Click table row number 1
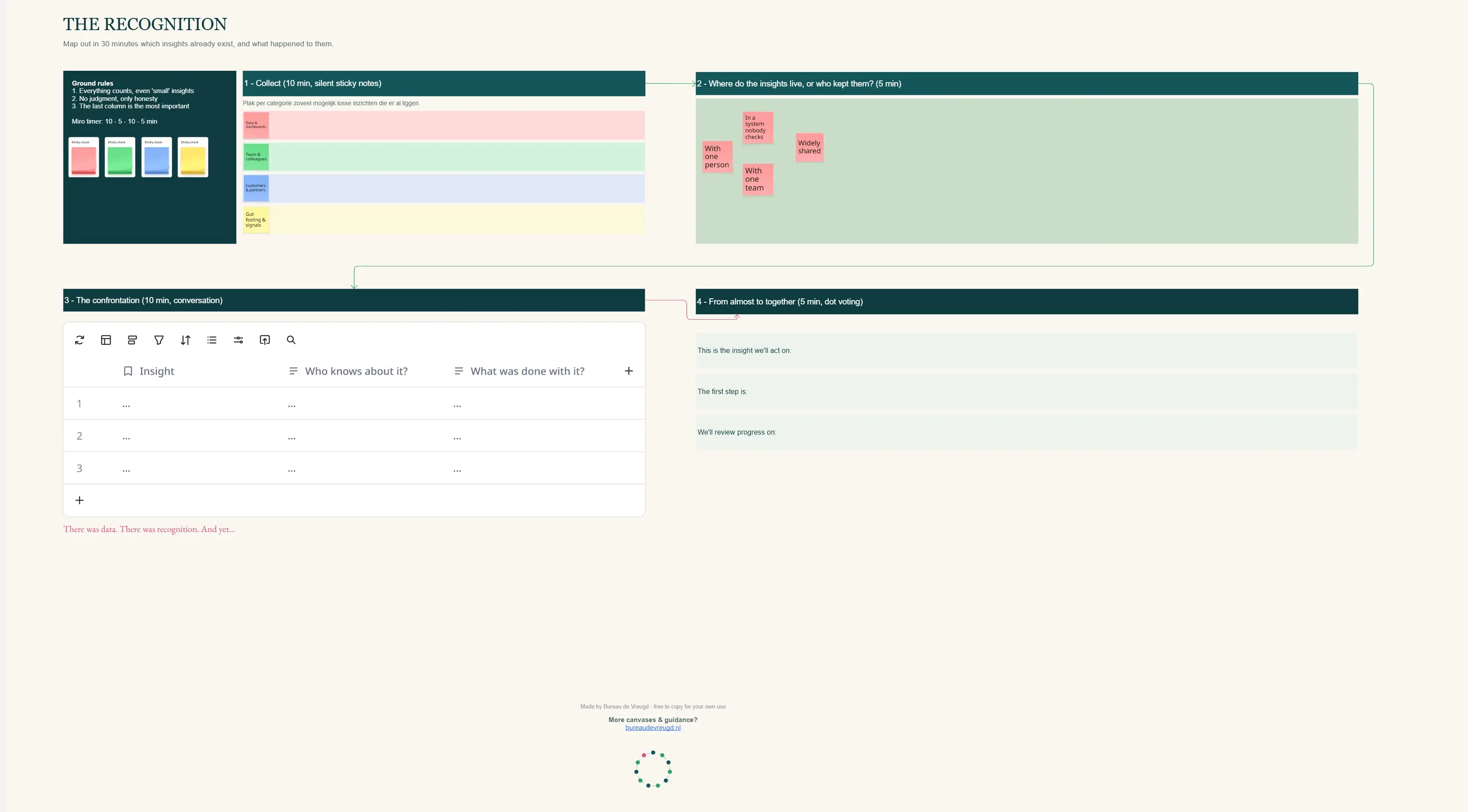This screenshot has width=1468, height=812. 79,404
